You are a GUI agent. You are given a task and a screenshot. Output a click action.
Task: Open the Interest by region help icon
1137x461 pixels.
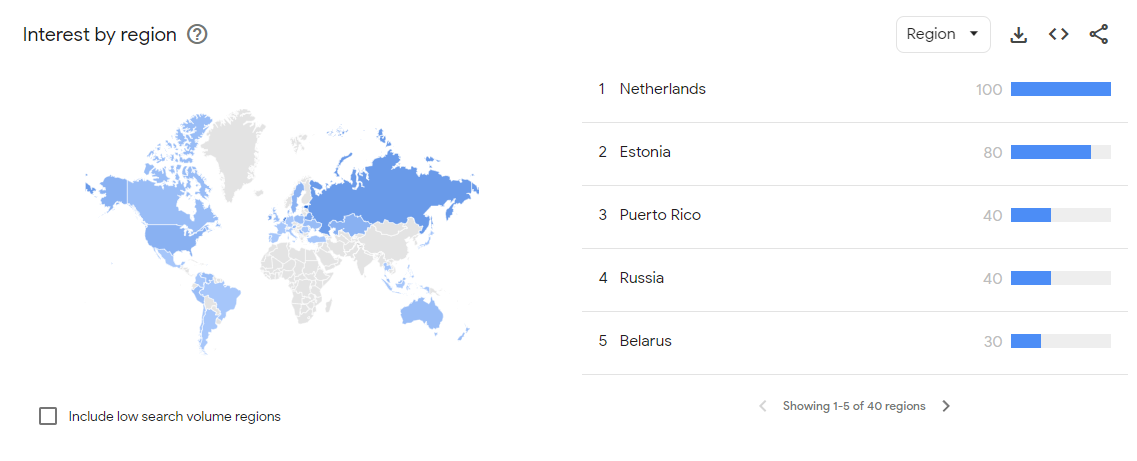coord(197,35)
